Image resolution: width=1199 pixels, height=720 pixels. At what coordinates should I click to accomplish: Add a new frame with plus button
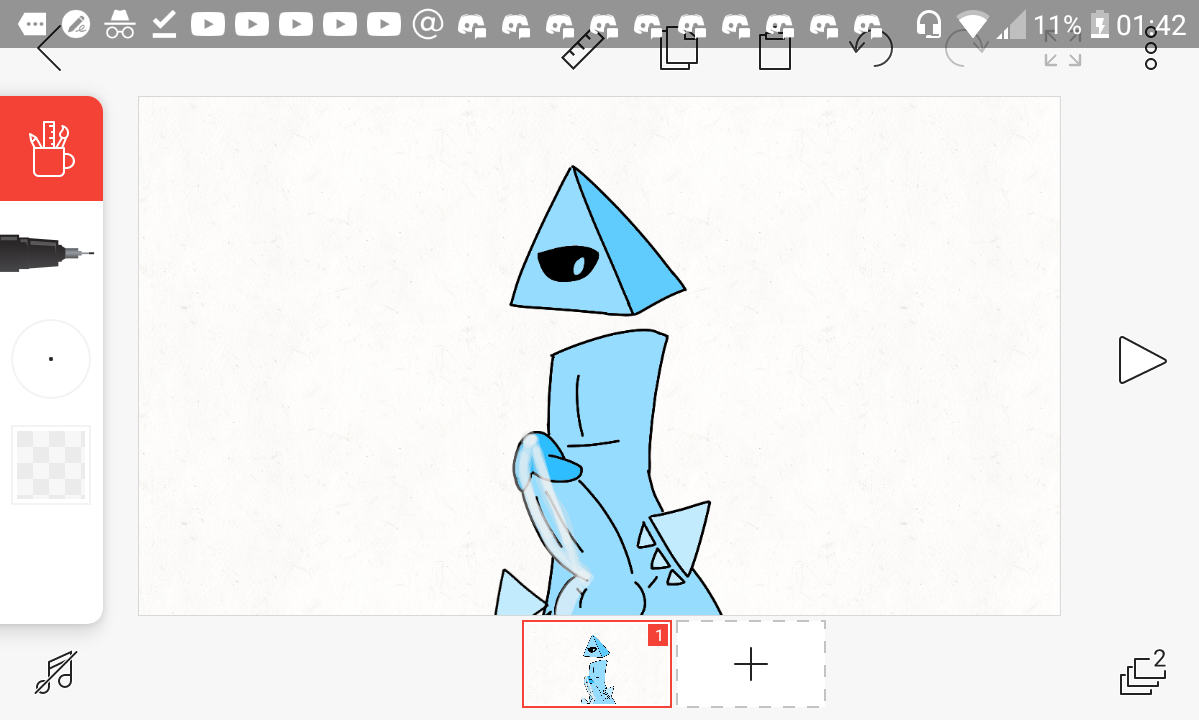[x=751, y=664]
